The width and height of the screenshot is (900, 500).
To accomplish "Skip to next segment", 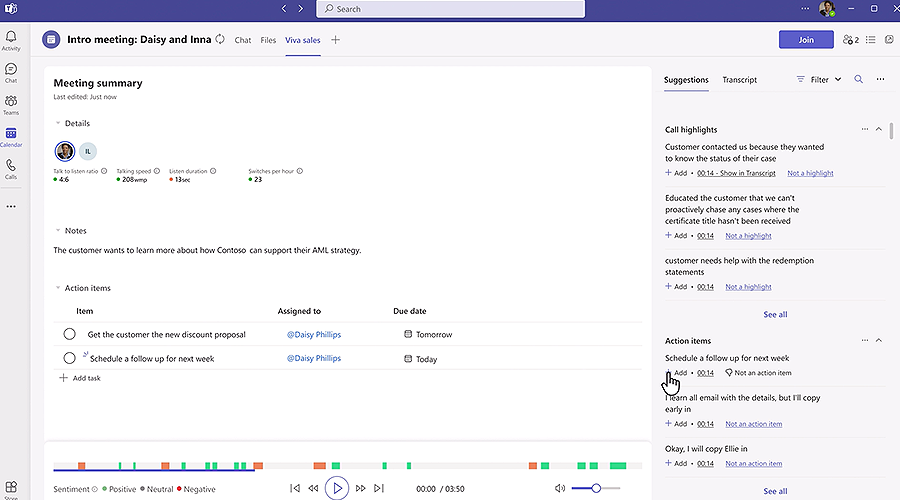I will pos(379,489).
